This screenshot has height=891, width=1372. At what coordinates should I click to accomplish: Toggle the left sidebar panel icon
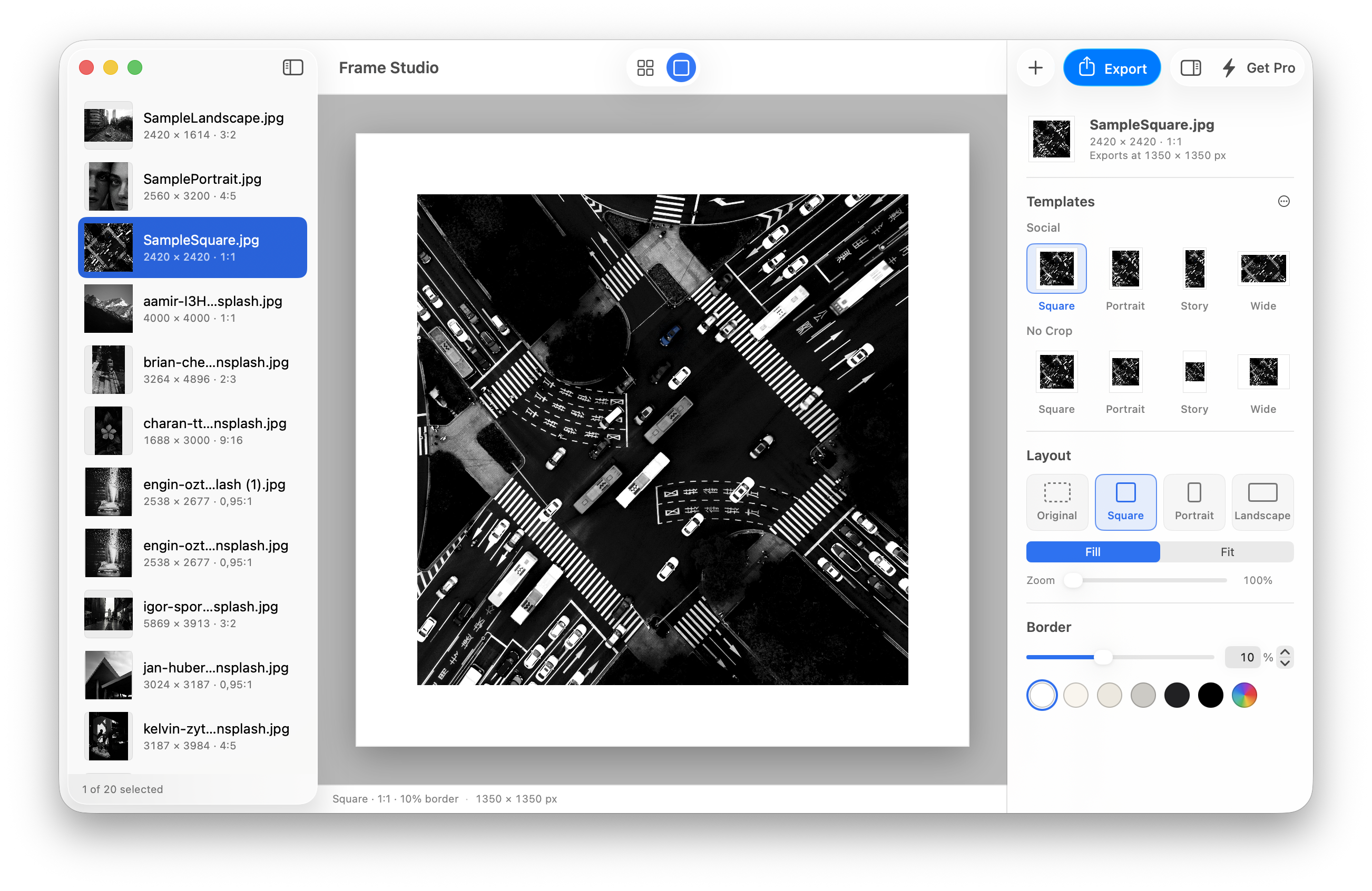coord(293,67)
